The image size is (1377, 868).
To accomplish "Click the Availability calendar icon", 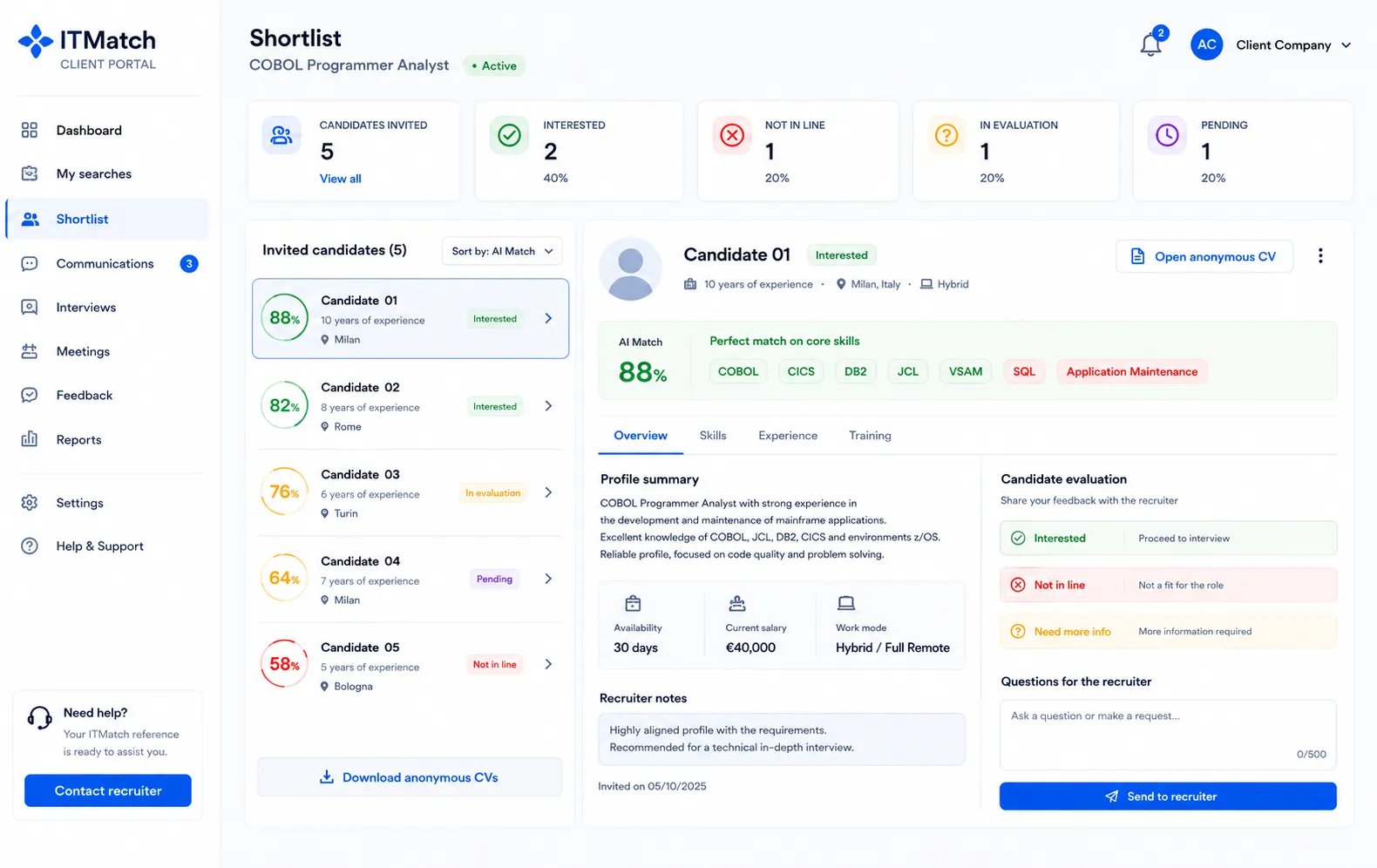I will coord(633,603).
